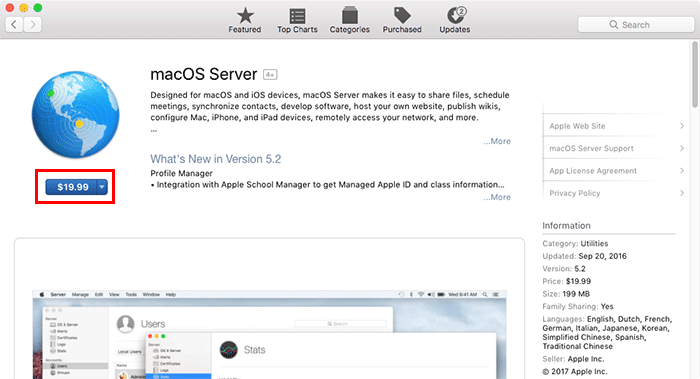Open the Categories tab
700x379 pixels.
coord(350,21)
